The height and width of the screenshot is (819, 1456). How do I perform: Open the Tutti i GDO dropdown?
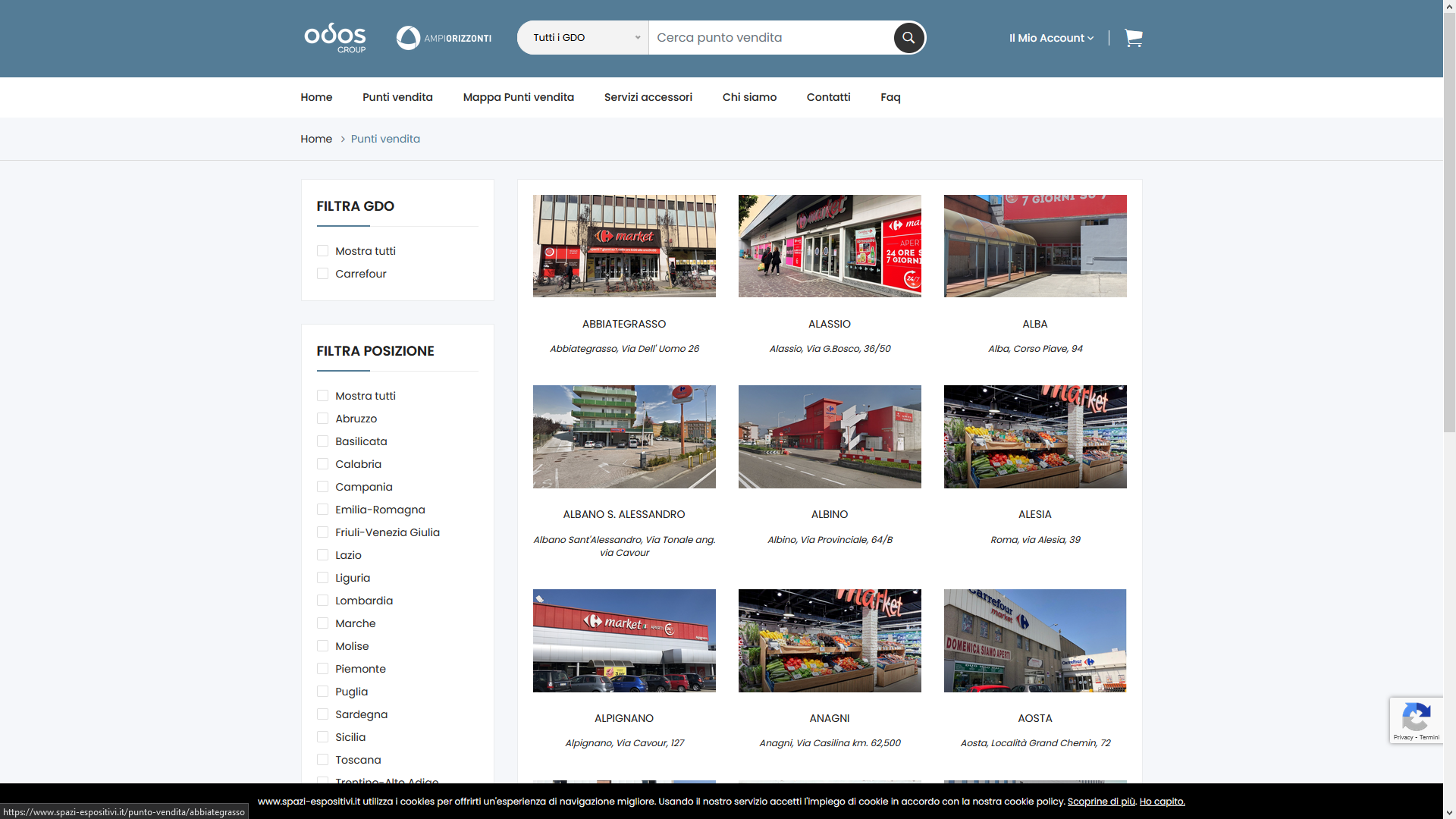[x=582, y=38]
